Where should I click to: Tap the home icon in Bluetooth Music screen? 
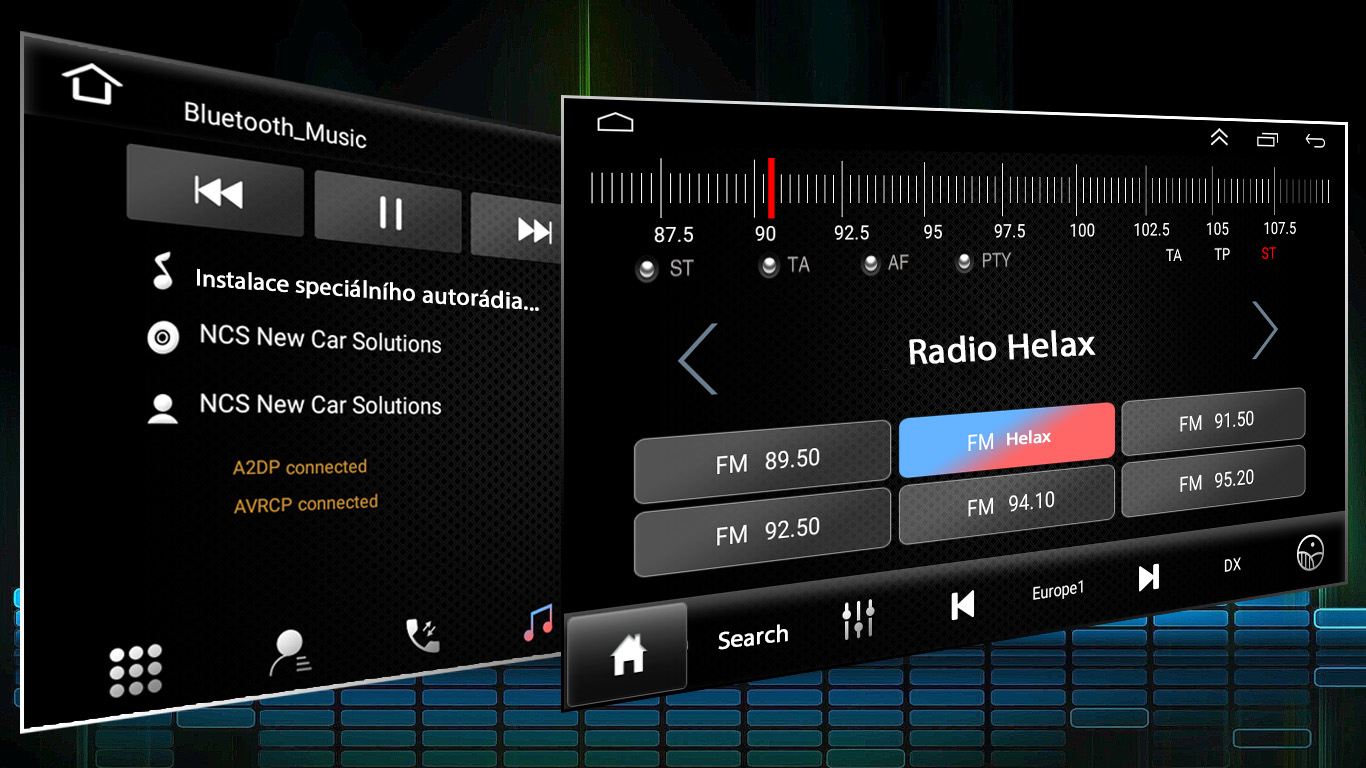click(x=91, y=84)
